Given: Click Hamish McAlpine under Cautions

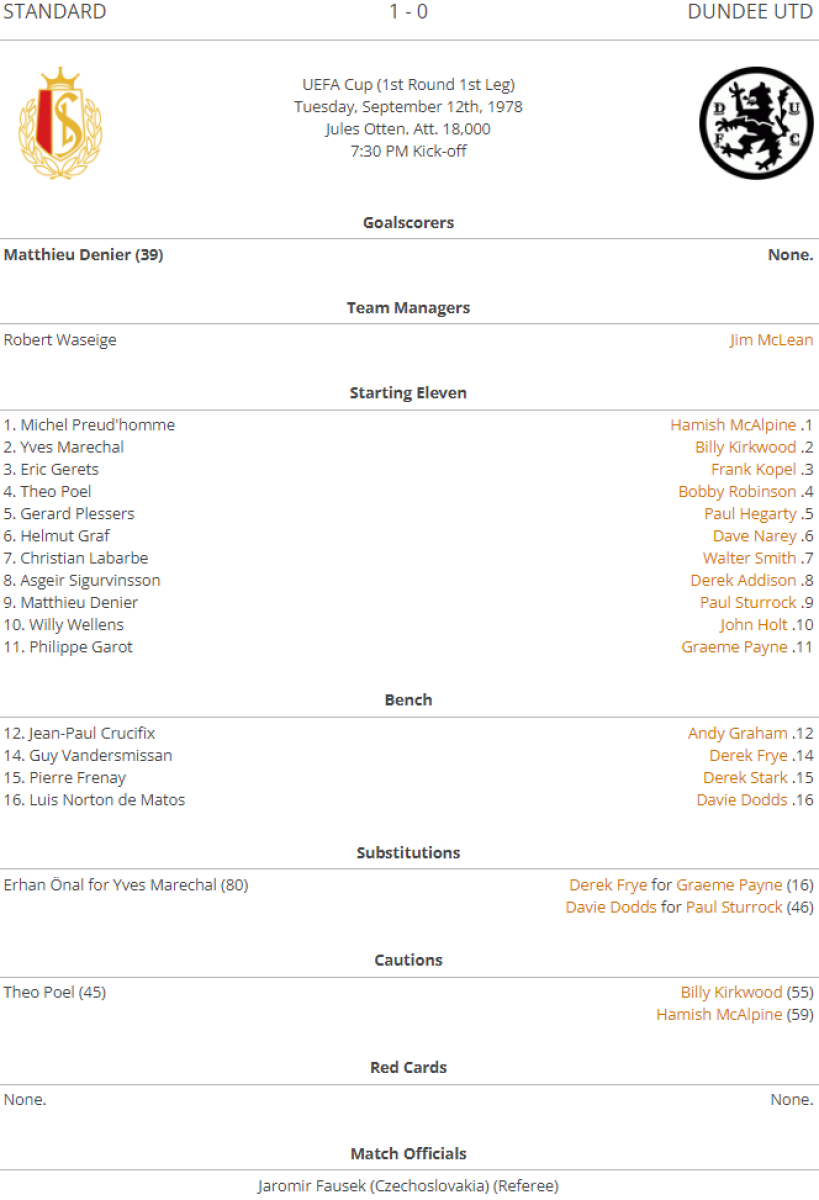Looking at the screenshot, I should [x=719, y=1014].
